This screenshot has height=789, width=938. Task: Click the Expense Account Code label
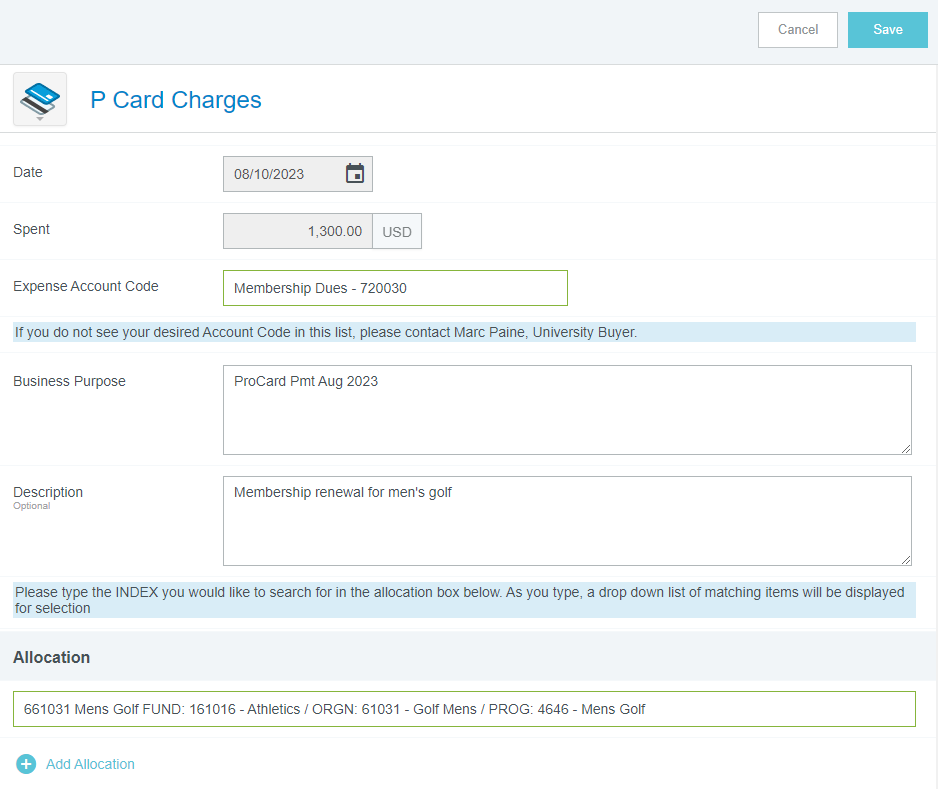pos(86,286)
